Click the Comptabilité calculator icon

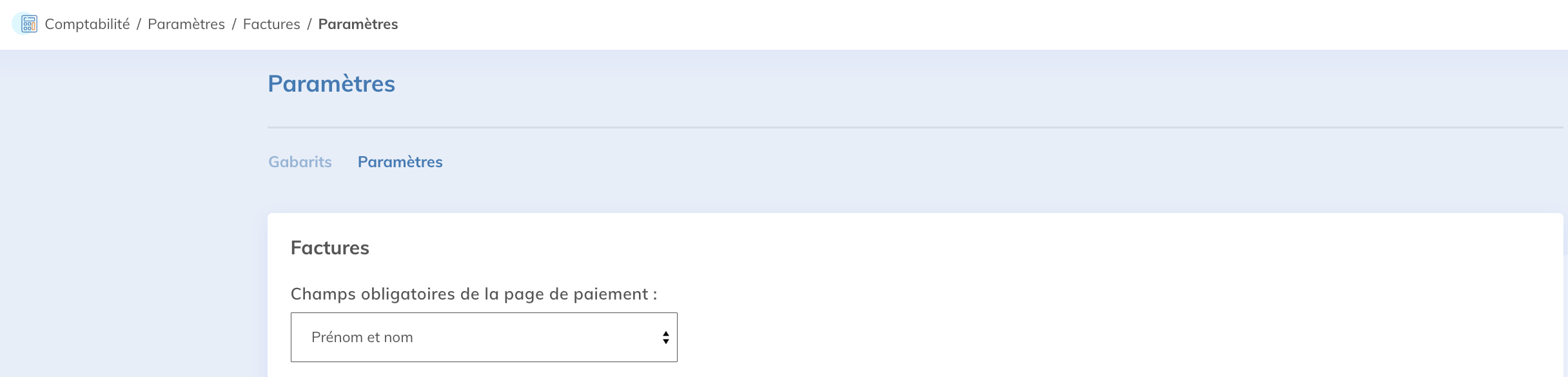28,24
